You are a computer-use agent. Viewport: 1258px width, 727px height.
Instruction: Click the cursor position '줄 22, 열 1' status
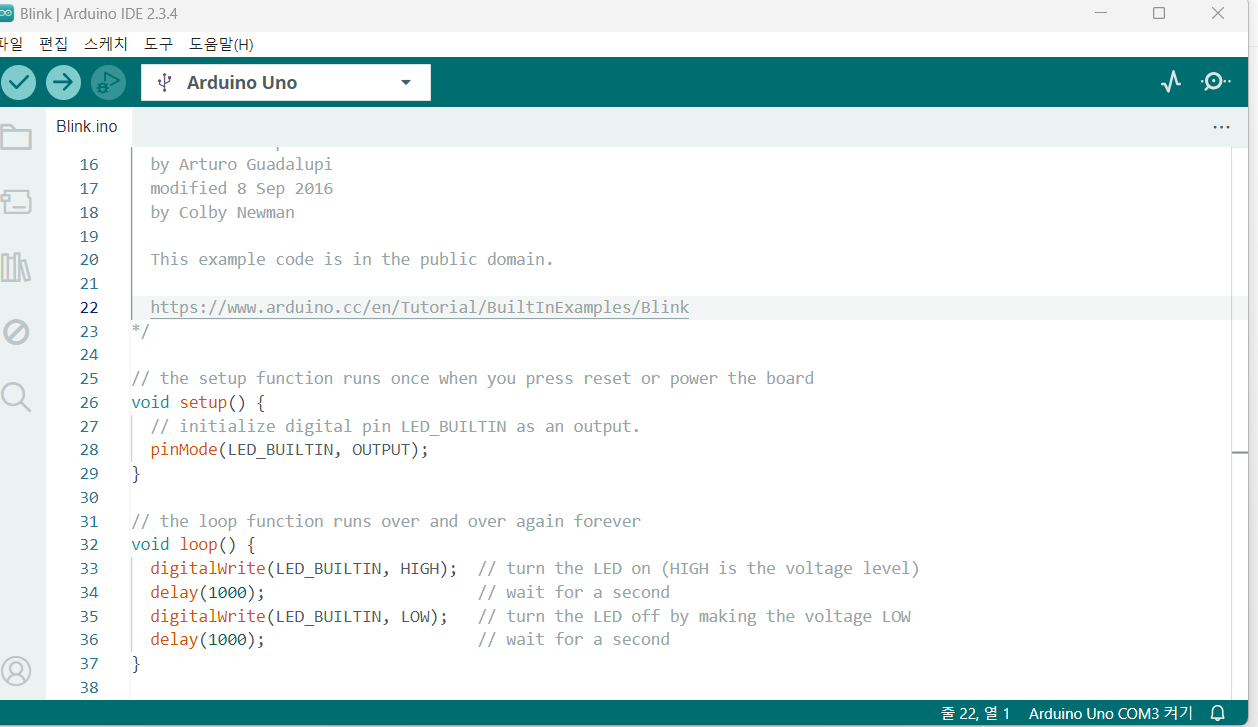(x=975, y=713)
